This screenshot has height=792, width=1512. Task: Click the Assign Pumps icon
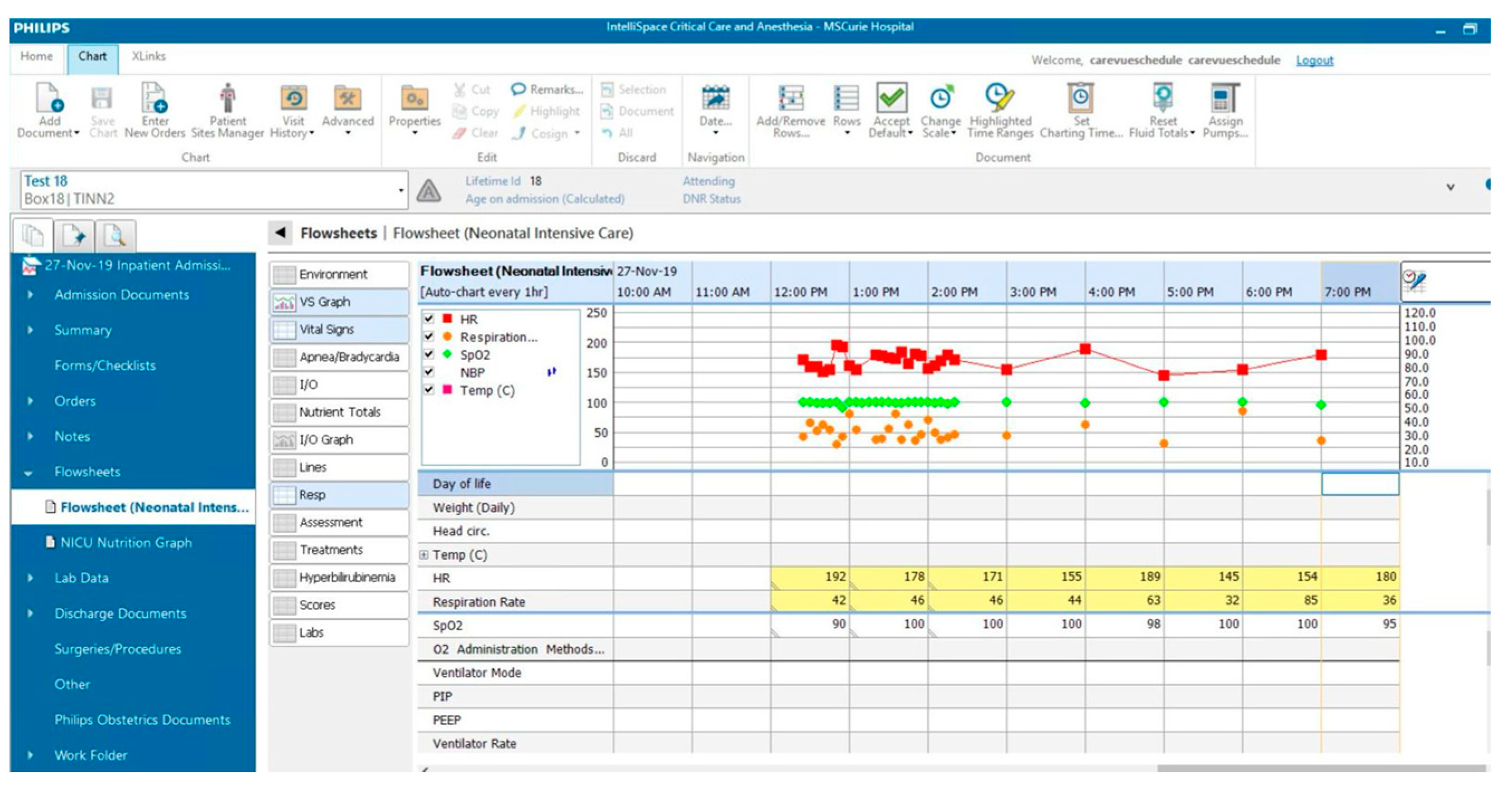(1225, 98)
